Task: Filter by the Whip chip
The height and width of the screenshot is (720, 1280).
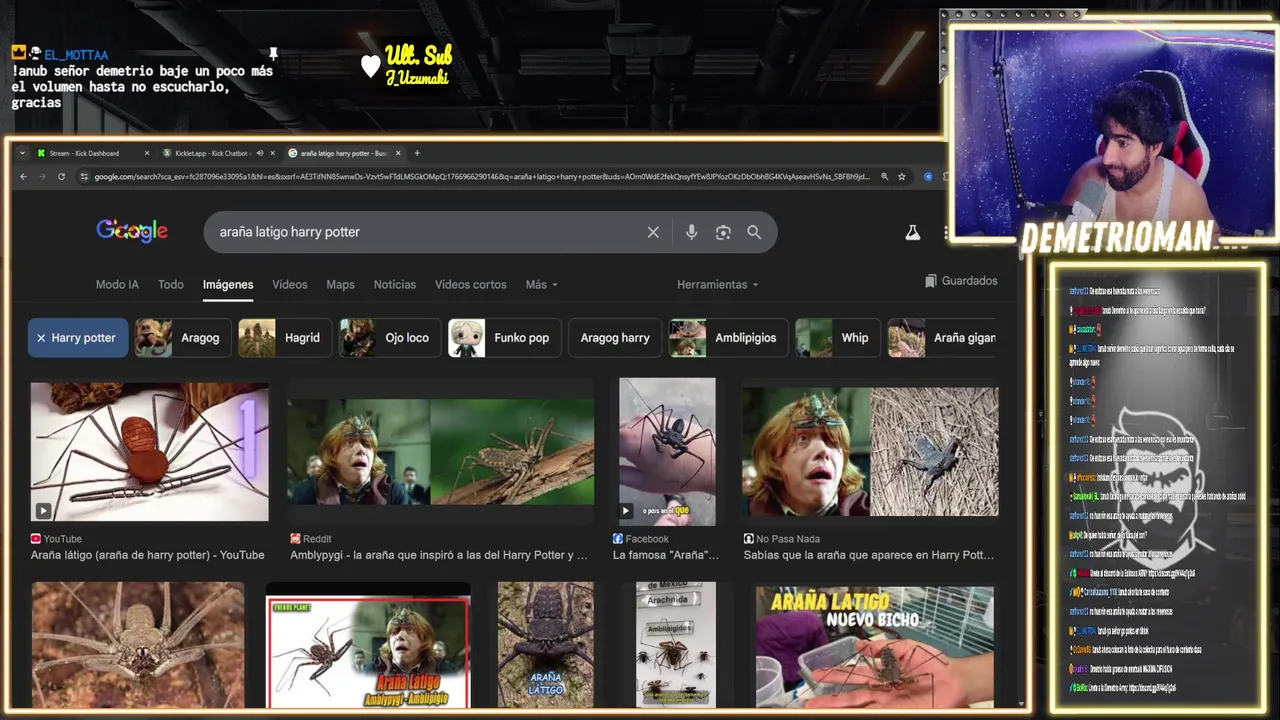Action: point(838,338)
